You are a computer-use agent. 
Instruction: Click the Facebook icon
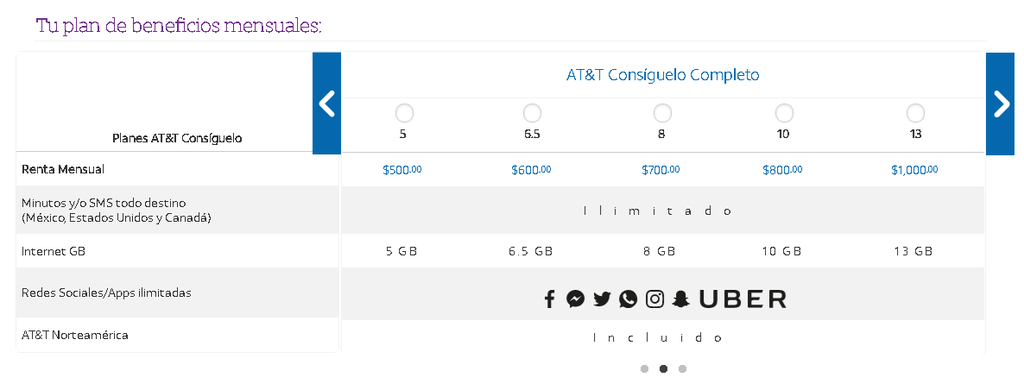click(x=549, y=299)
